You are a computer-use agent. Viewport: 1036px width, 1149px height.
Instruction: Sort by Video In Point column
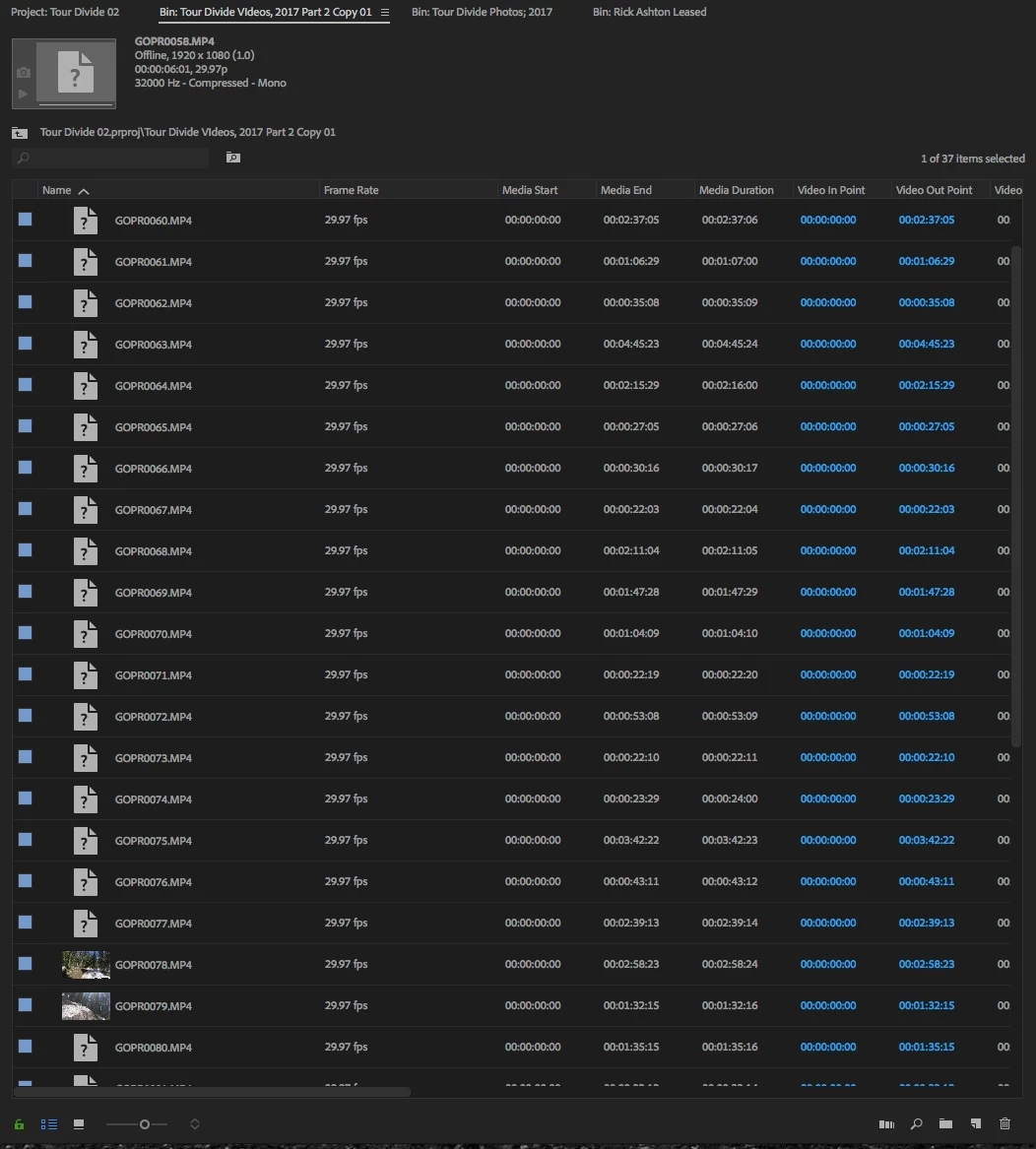coord(831,191)
